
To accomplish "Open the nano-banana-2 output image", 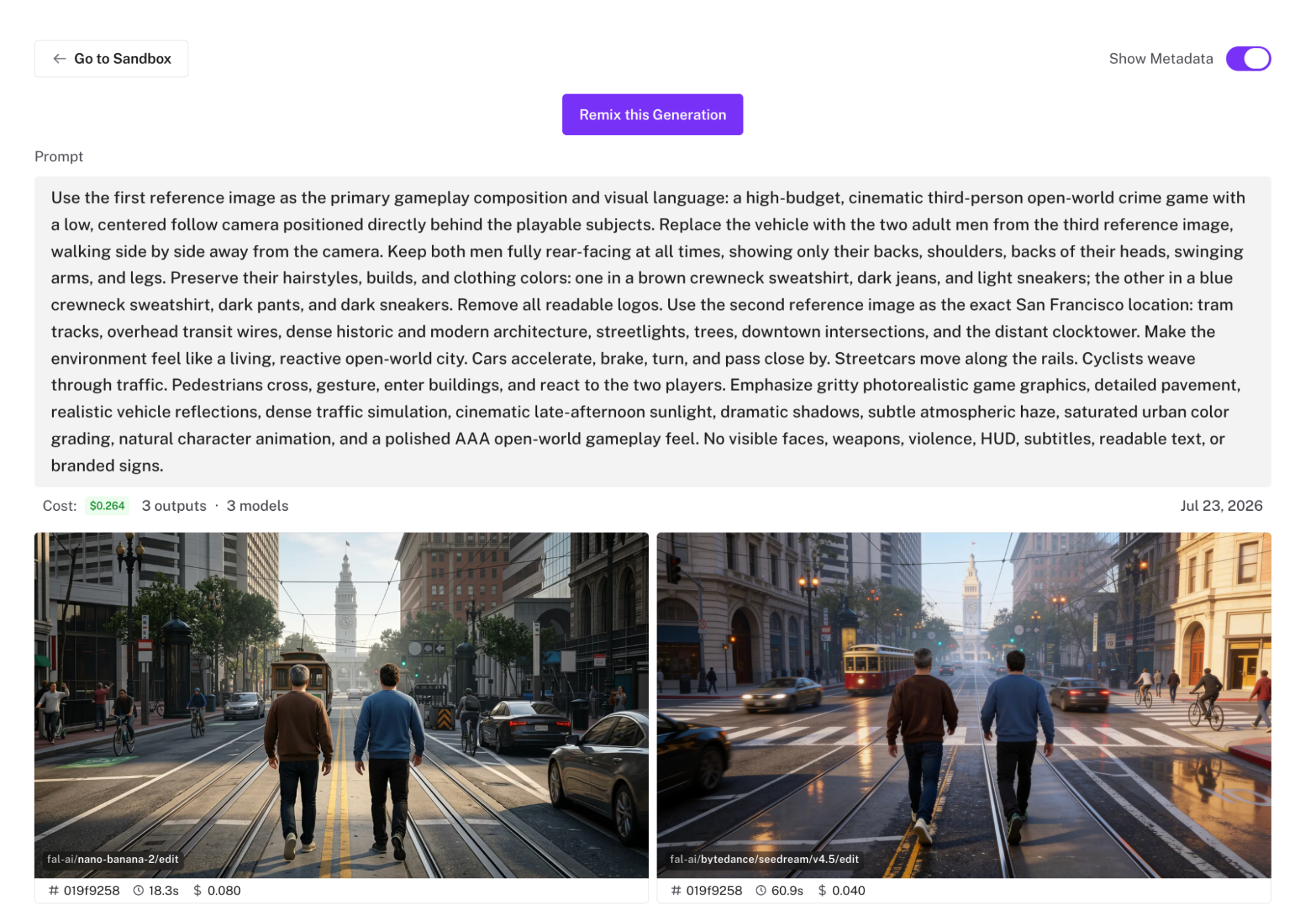I will (x=342, y=705).
